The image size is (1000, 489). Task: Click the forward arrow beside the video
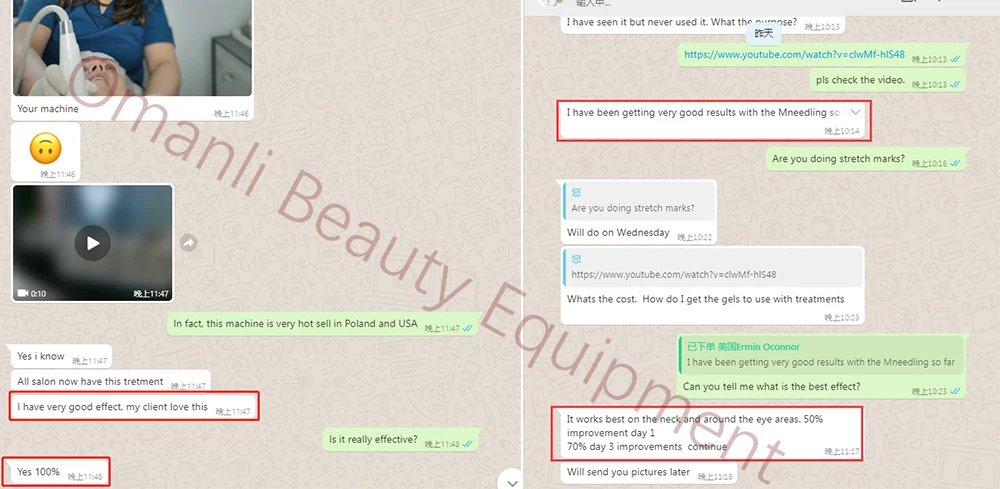188,242
